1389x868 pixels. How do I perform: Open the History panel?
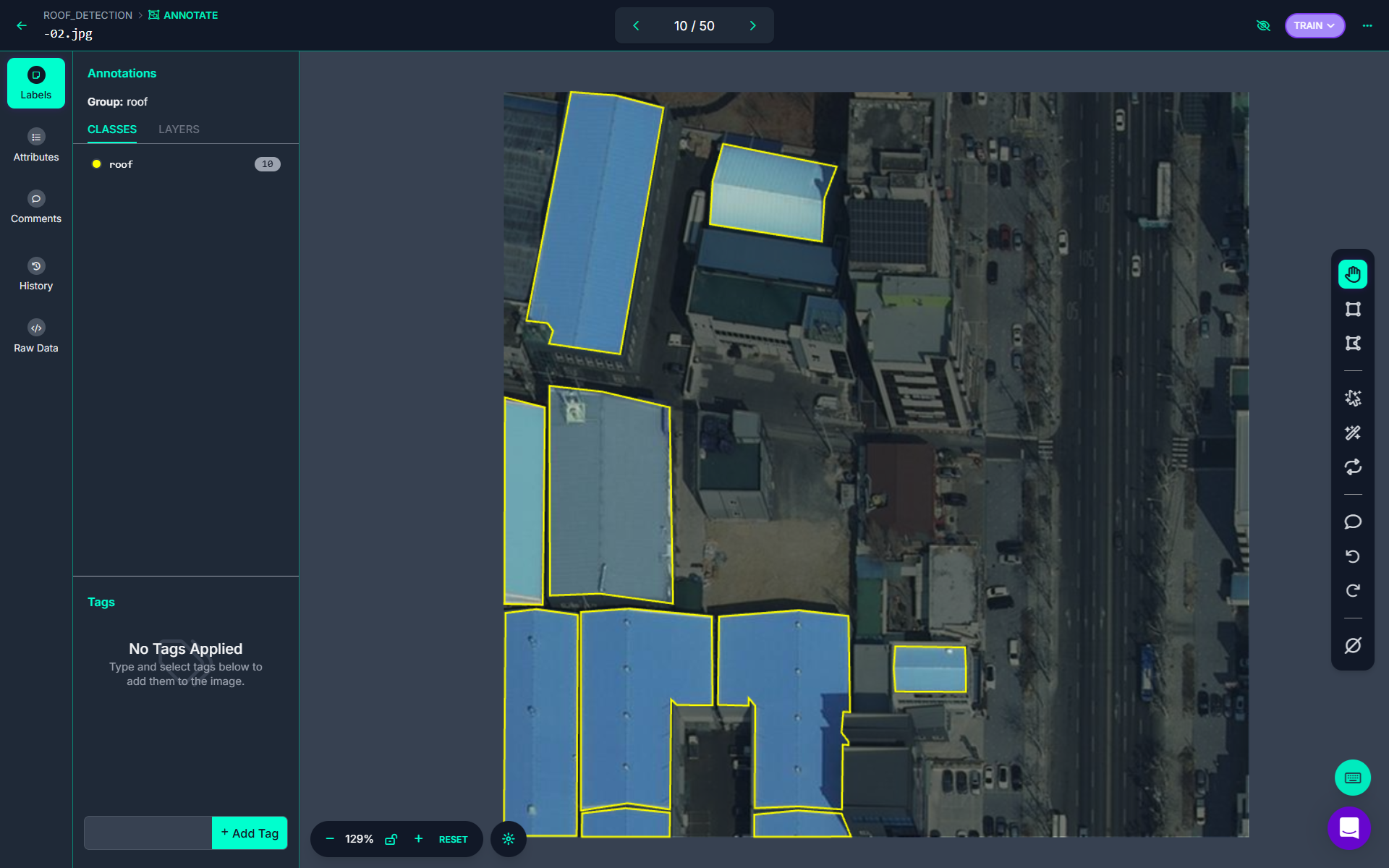coord(36,275)
